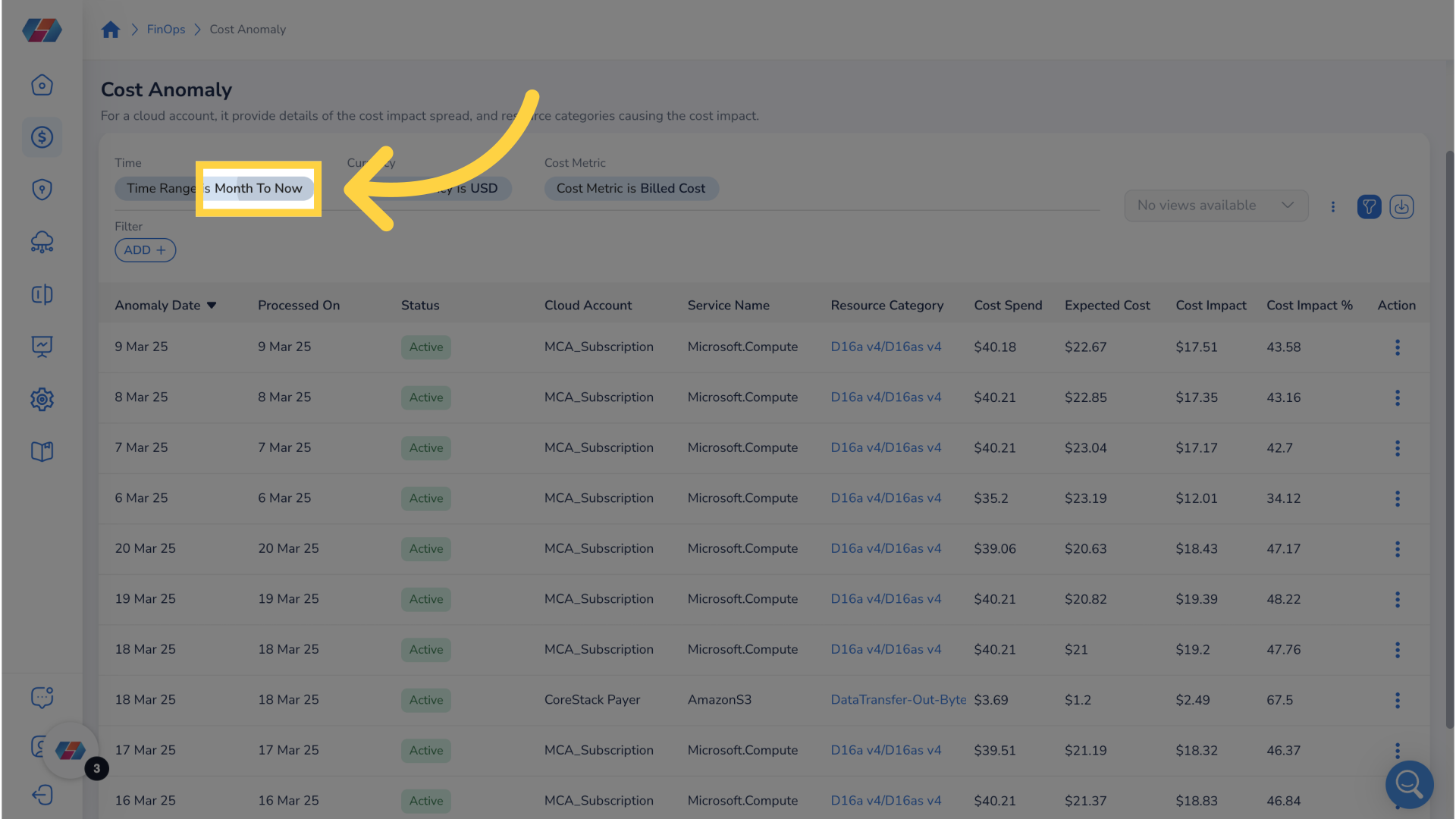Click the Expected Cost column header
Image resolution: width=1456 pixels, height=819 pixels.
click(x=1107, y=305)
